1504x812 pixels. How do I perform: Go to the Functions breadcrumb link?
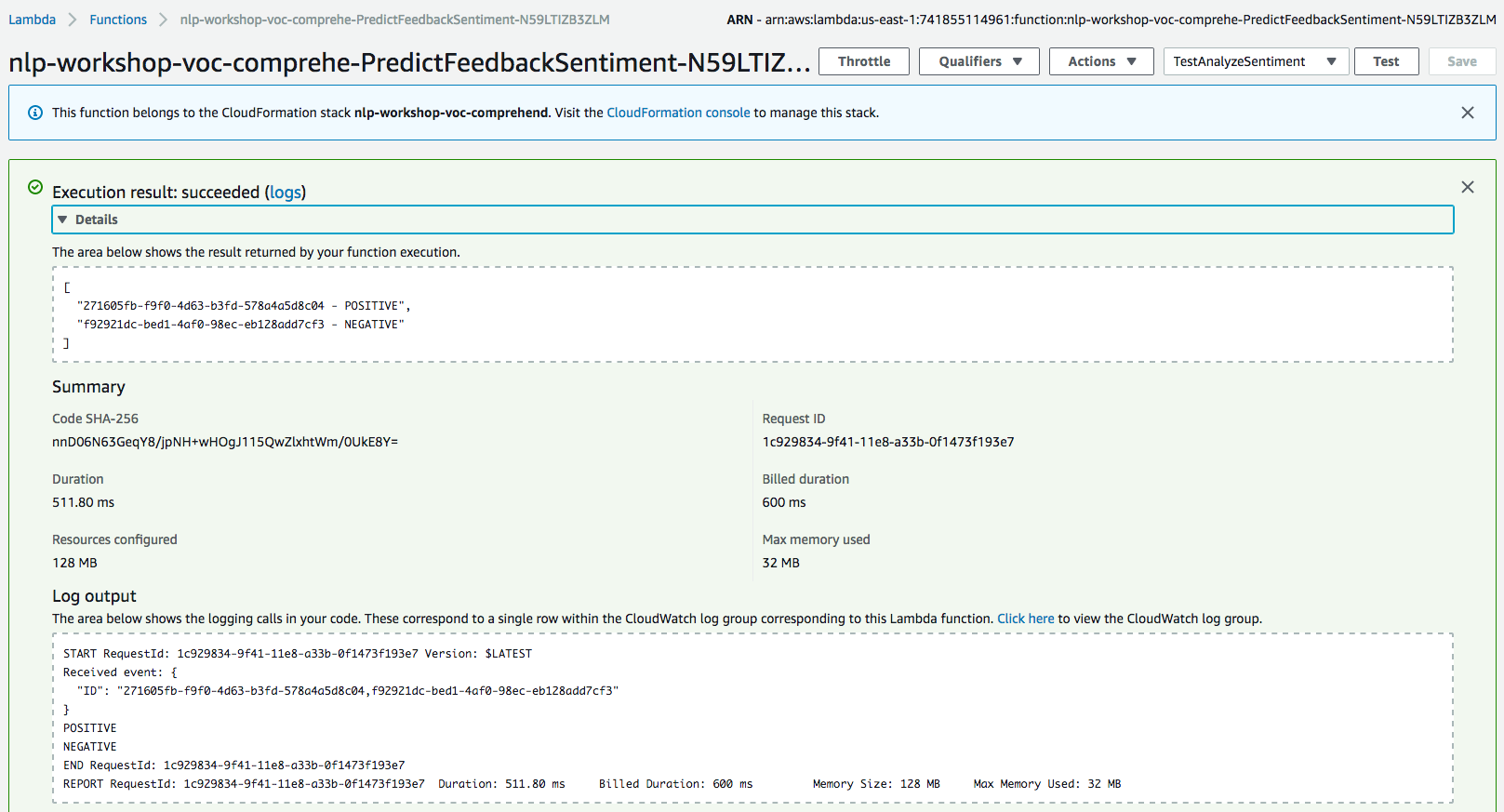118,20
